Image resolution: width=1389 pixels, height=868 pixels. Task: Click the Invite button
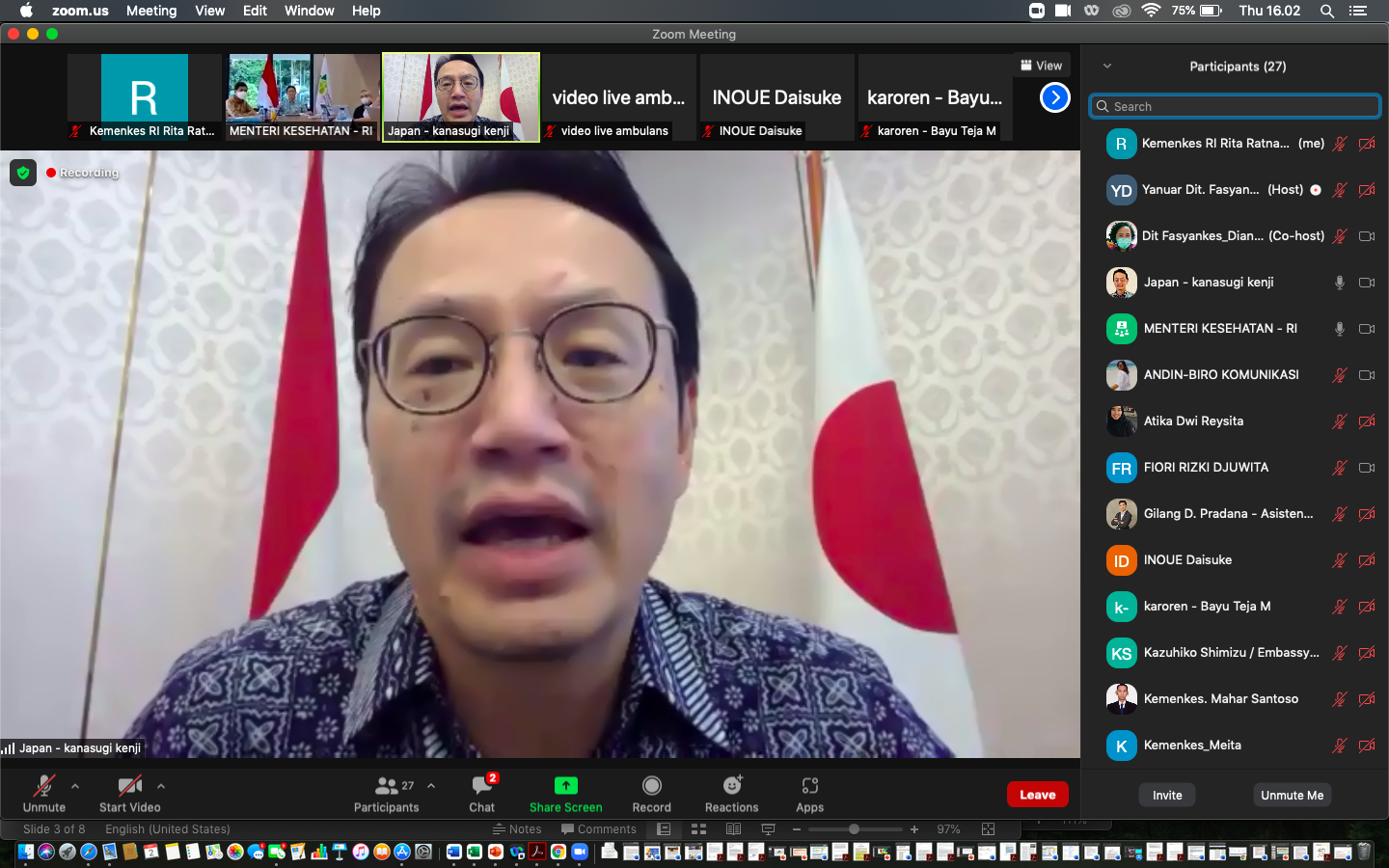coord(1167,795)
